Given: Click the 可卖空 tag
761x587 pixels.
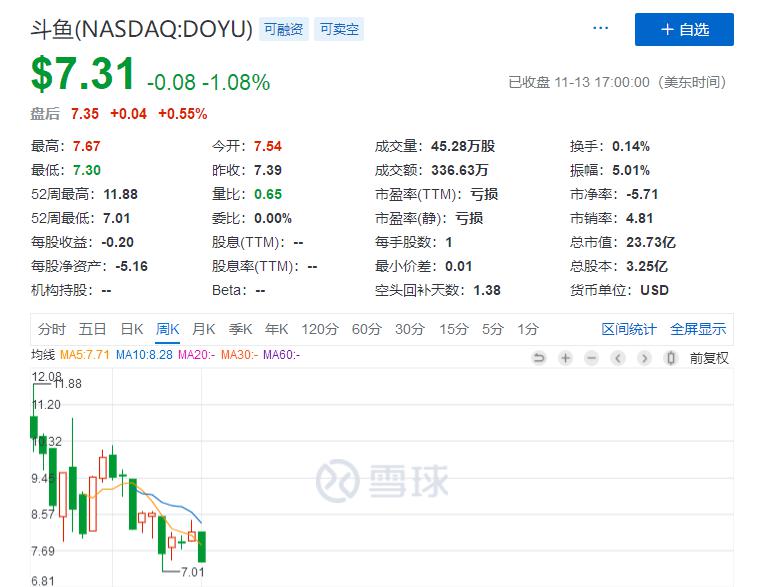Looking at the screenshot, I should pyautogui.click(x=339, y=29).
